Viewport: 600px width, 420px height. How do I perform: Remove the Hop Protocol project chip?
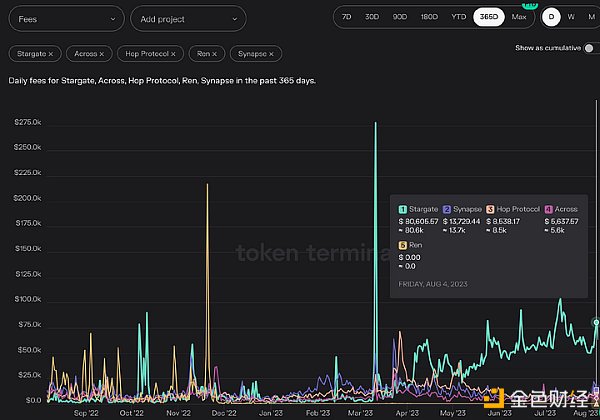(x=173, y=53)
